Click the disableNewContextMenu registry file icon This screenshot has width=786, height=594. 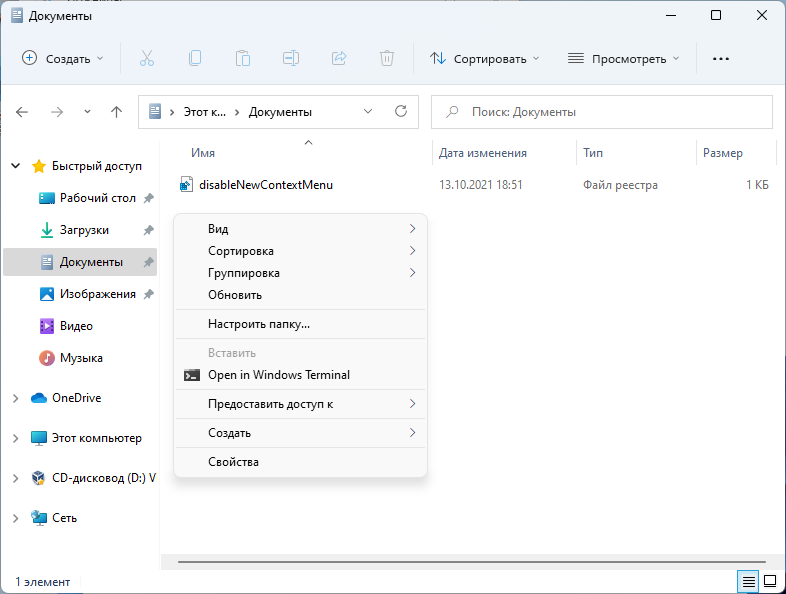pos(186,185)
